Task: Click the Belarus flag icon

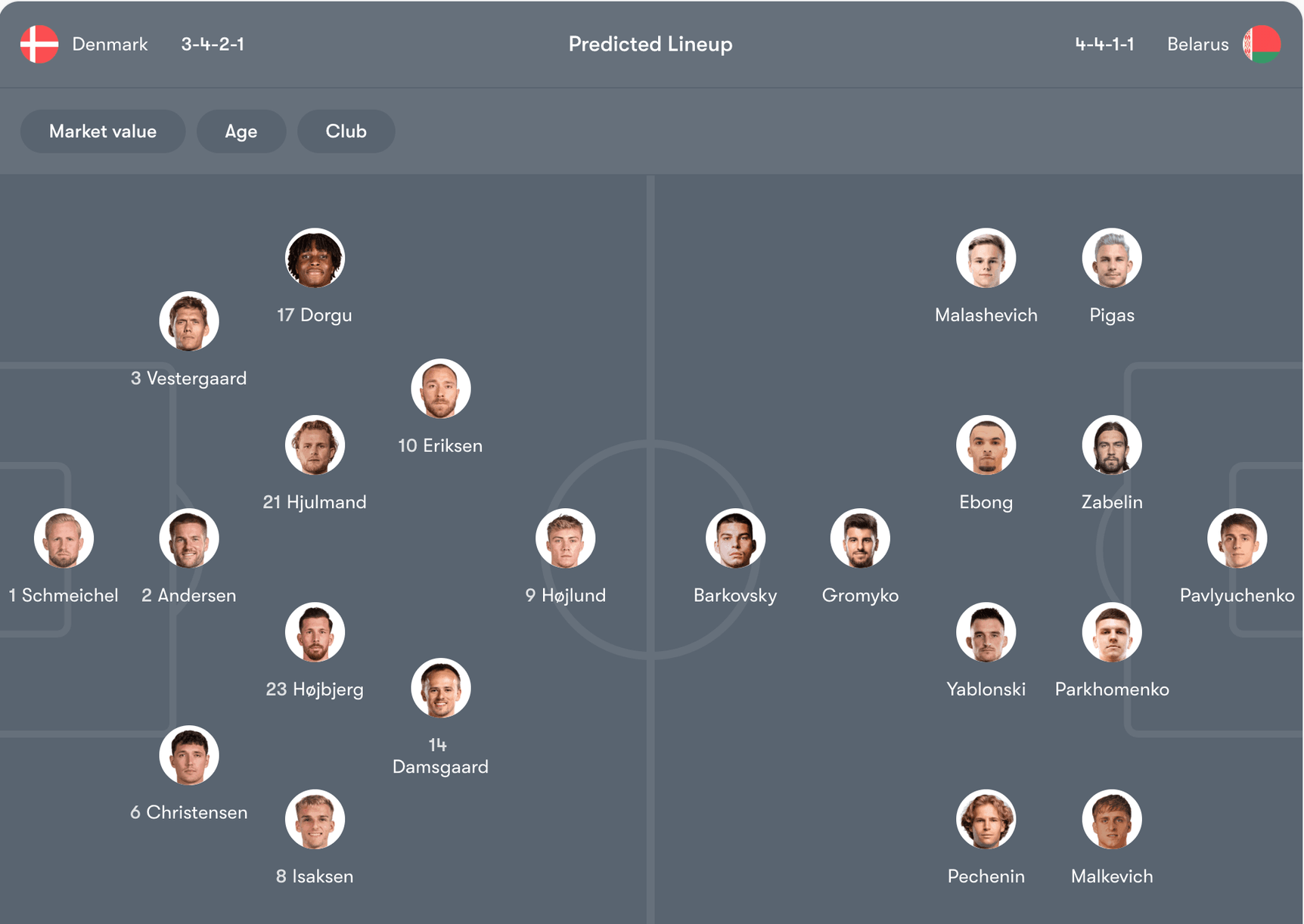Action: click(x=1261, y=44)
